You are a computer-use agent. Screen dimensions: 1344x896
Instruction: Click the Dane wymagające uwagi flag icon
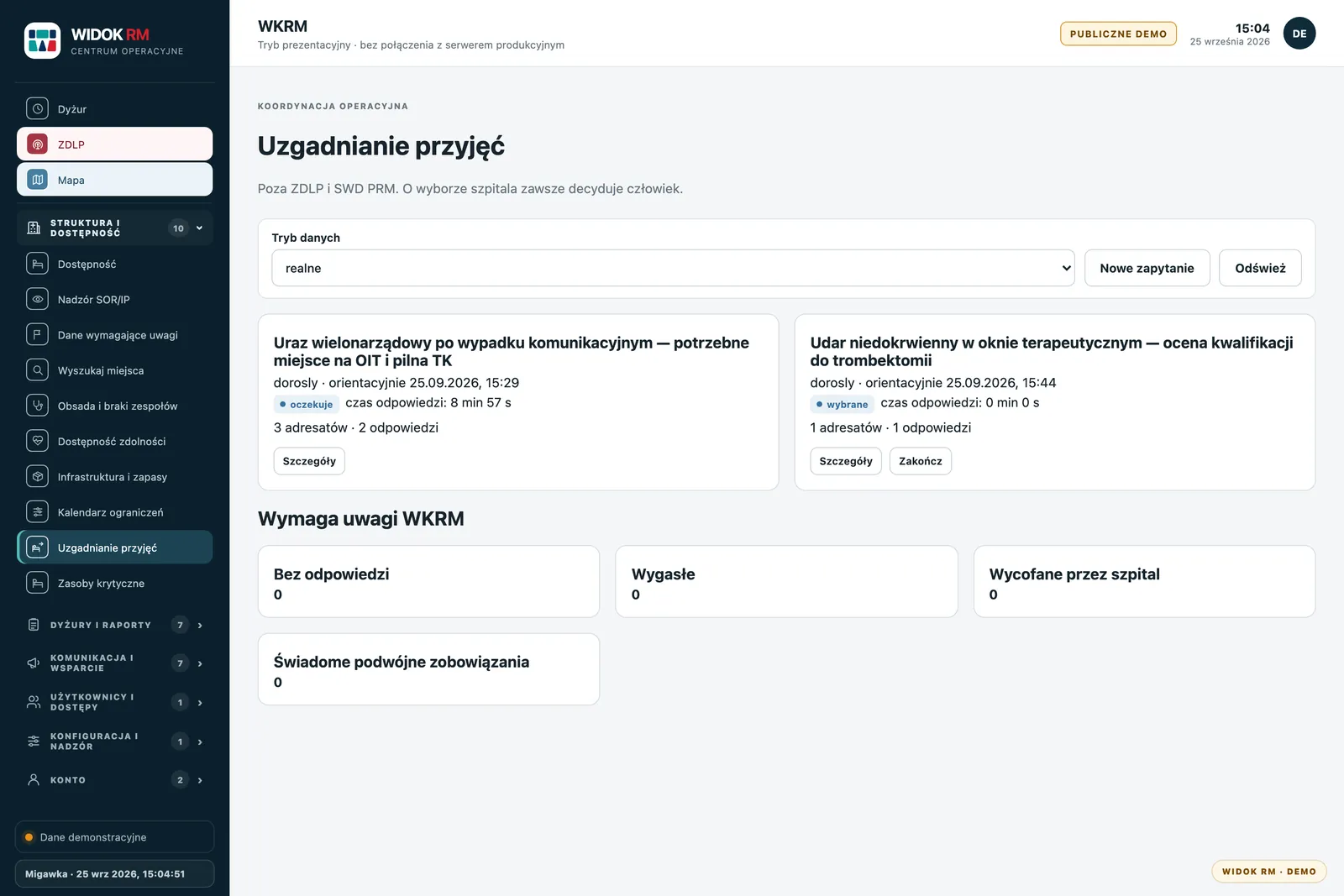[x=37, y=334]
